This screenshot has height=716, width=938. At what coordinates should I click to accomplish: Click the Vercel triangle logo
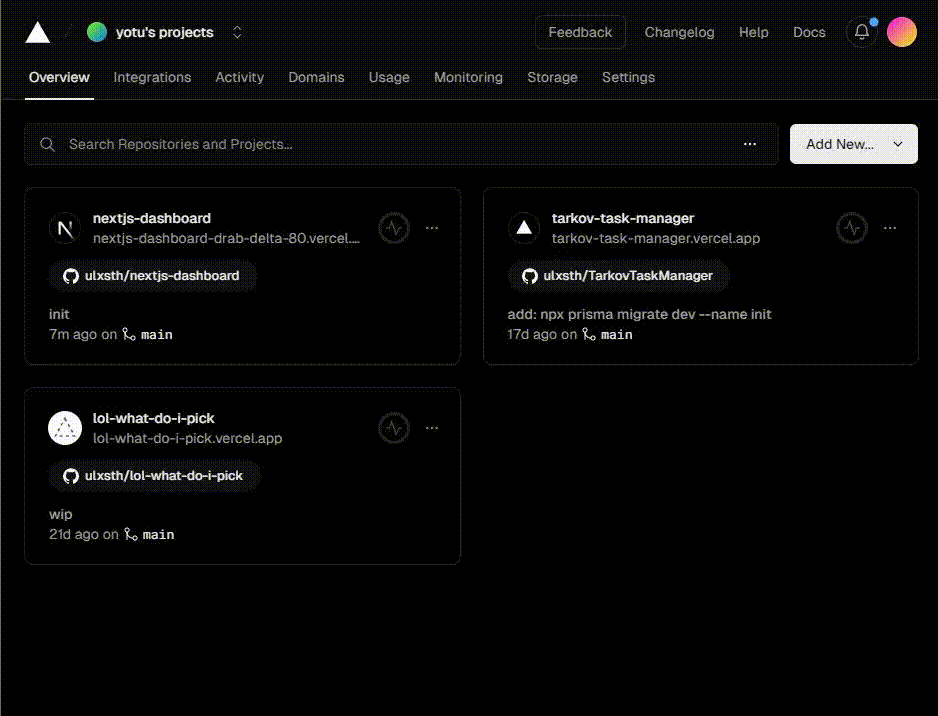[38, 32]
